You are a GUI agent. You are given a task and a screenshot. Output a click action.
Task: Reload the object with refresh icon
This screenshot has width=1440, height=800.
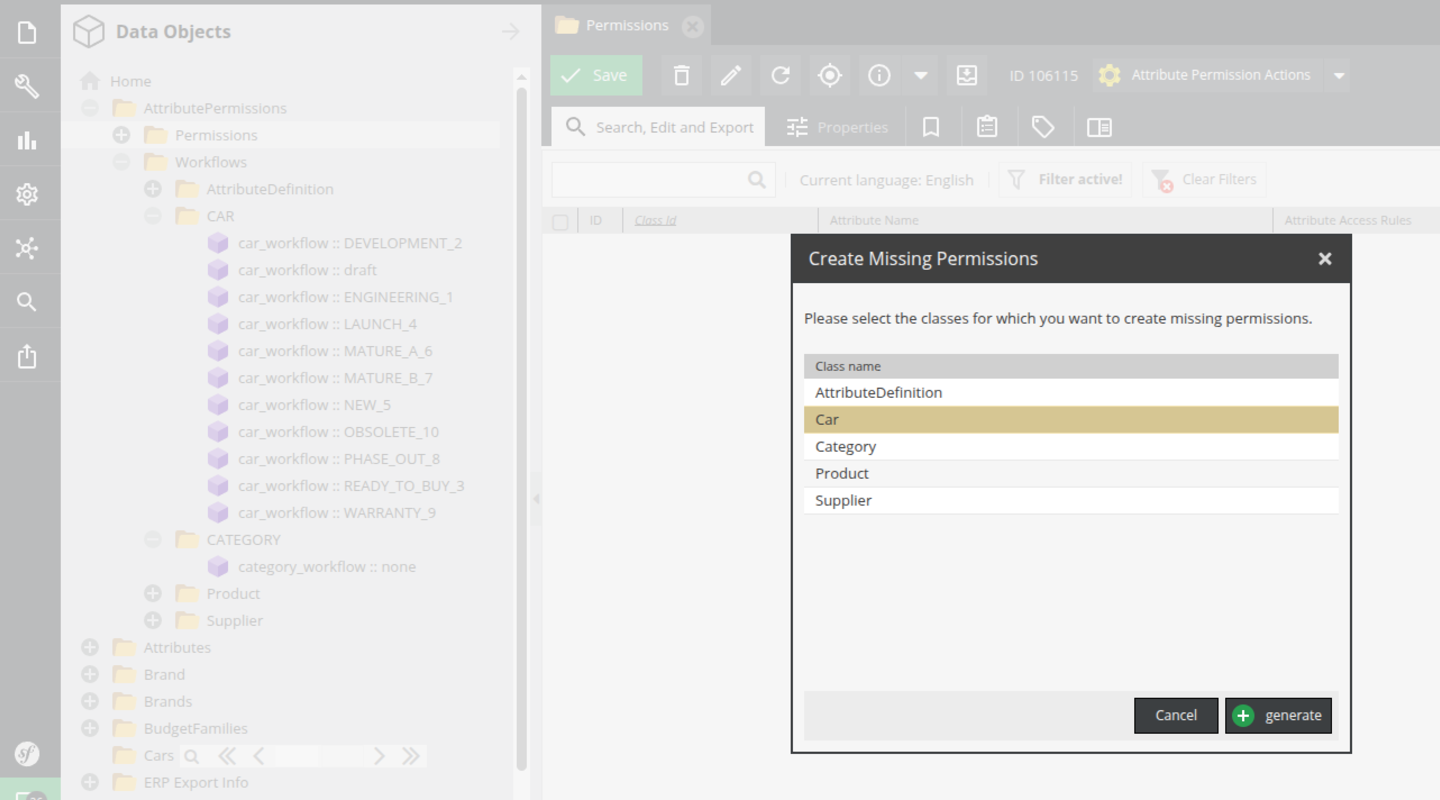780,75
